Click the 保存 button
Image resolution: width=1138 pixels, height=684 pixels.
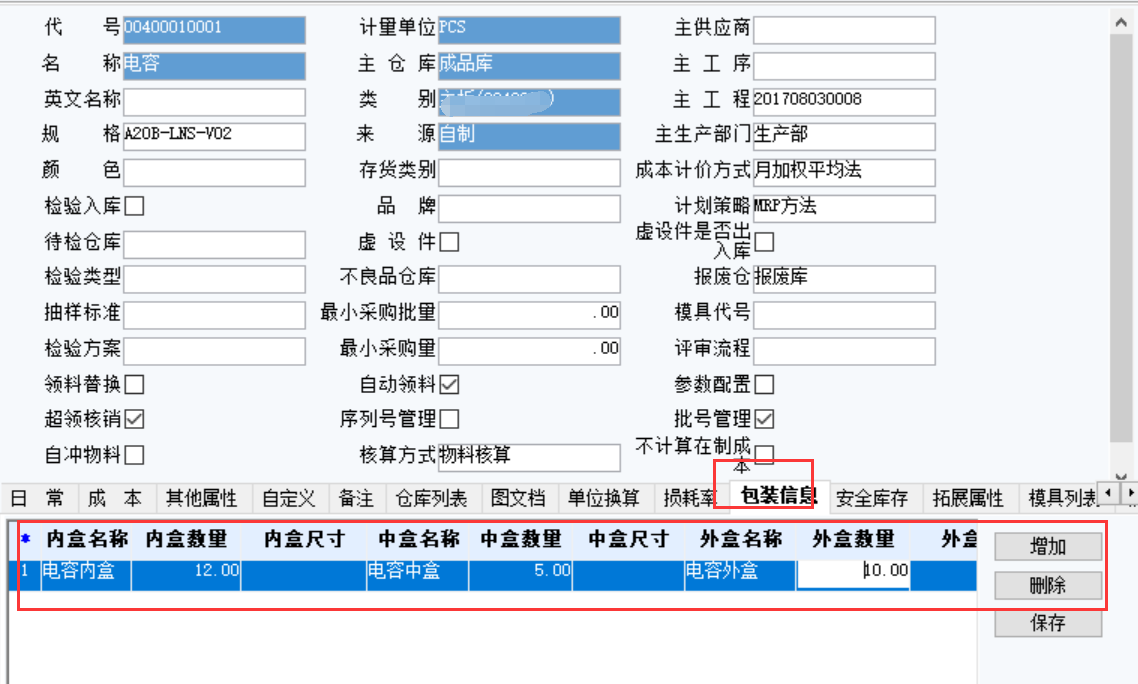tap(1047, 623)
